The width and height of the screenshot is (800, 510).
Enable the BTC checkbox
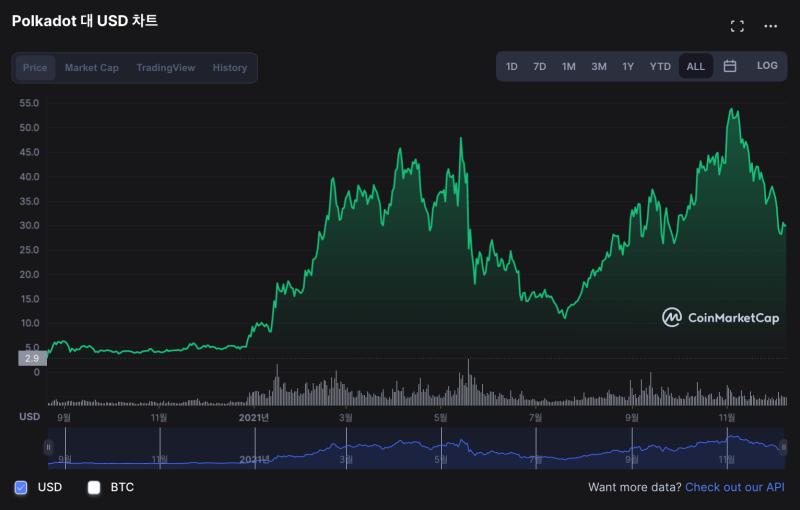(x=94, y=488)
